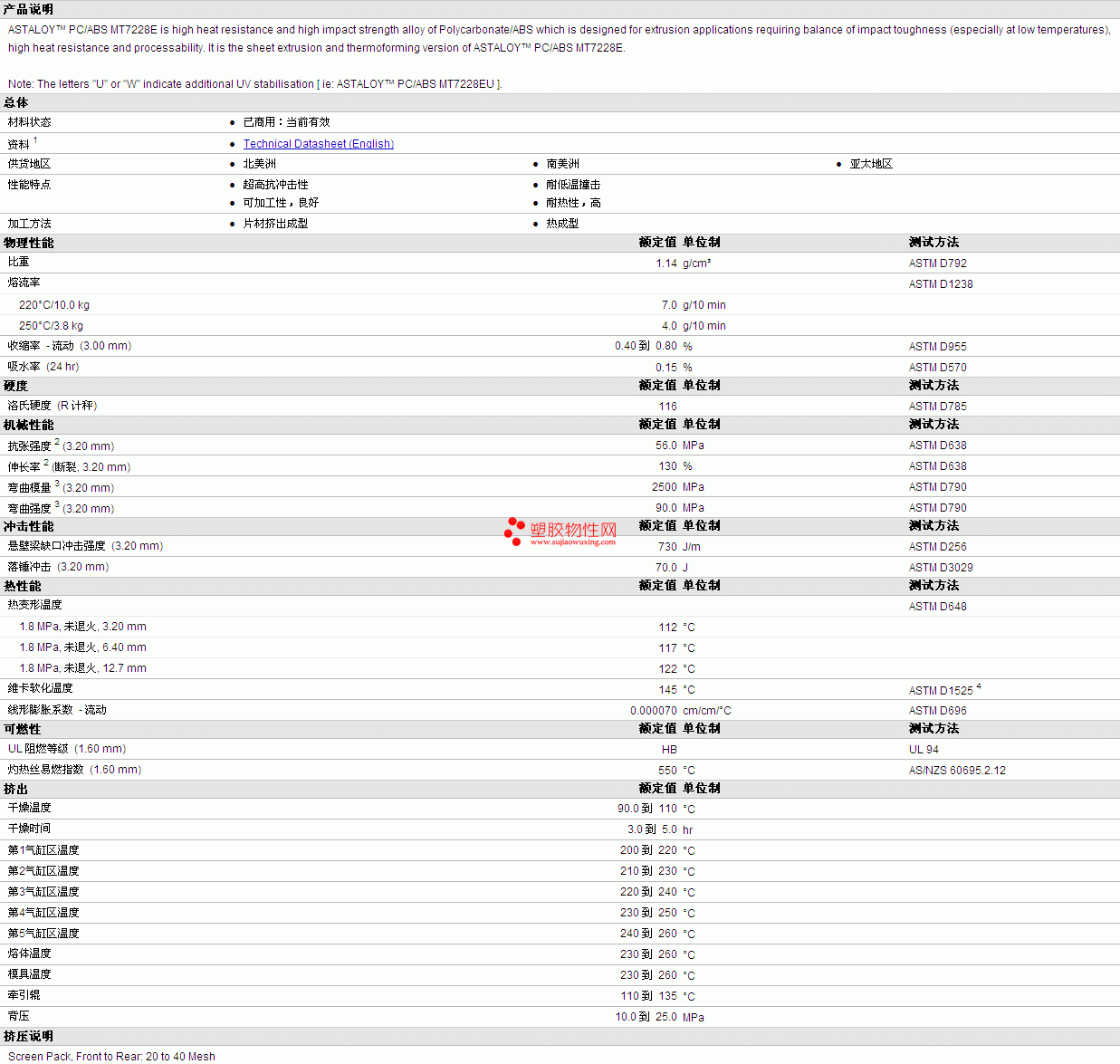The height and width of the screenshot is (1064, 1120).
Task: Click the AS/NZS 60695.2.12 test method
Action: tap(957, 771)
